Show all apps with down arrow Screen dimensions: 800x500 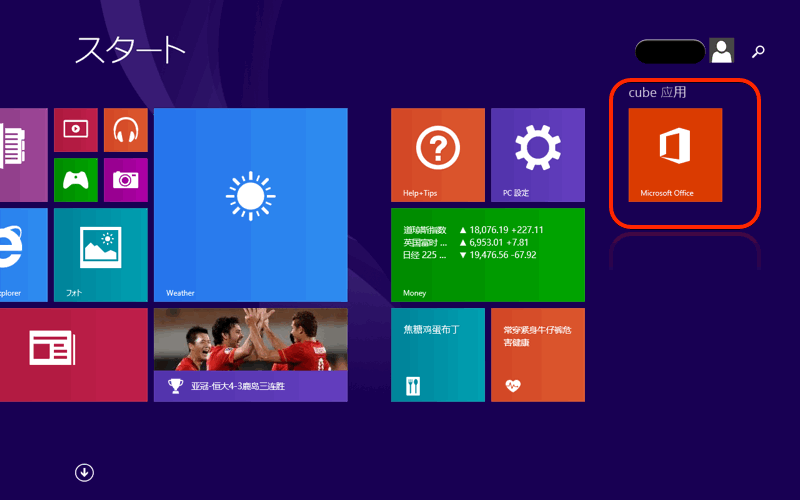pos(84,472)
